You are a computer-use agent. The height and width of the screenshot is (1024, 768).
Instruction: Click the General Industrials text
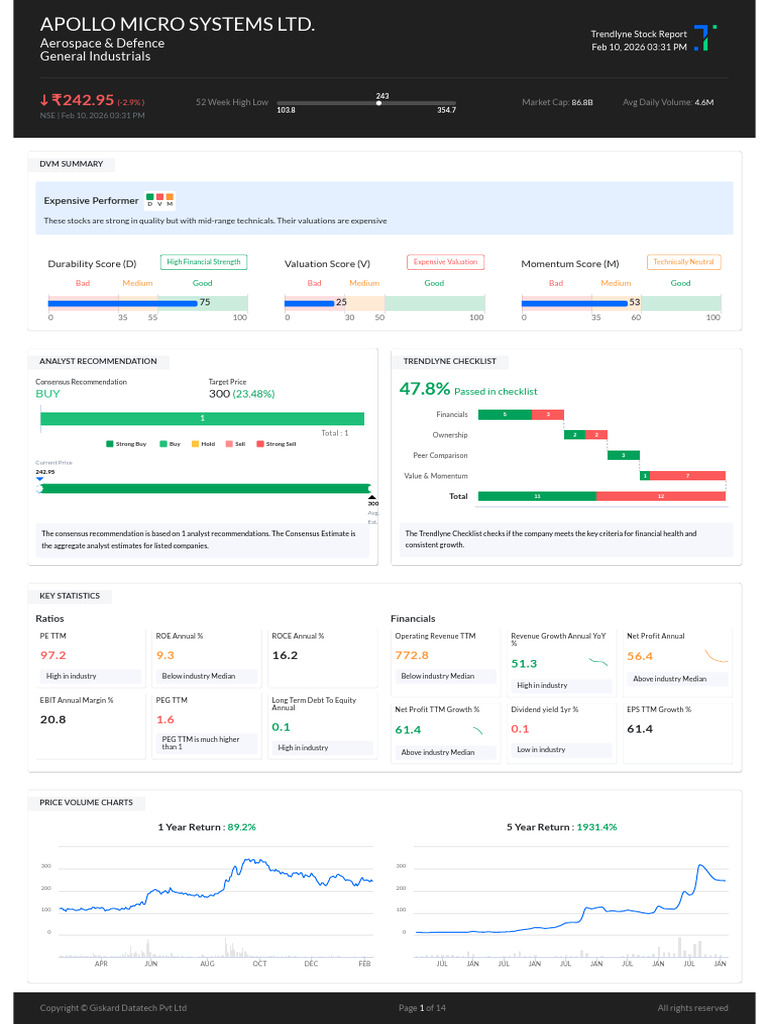(95, 56)
